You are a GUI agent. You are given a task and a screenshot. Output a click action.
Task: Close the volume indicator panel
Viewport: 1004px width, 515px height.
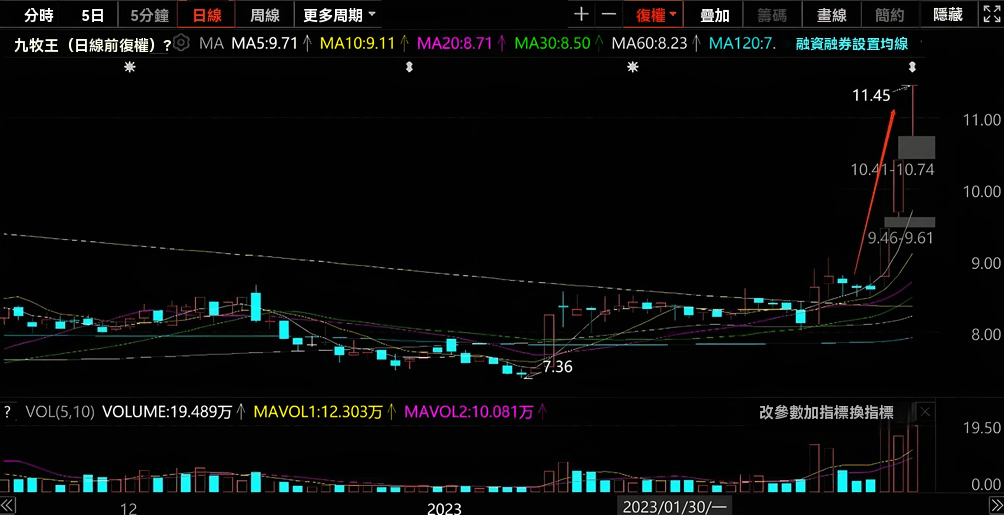[925, 411]
